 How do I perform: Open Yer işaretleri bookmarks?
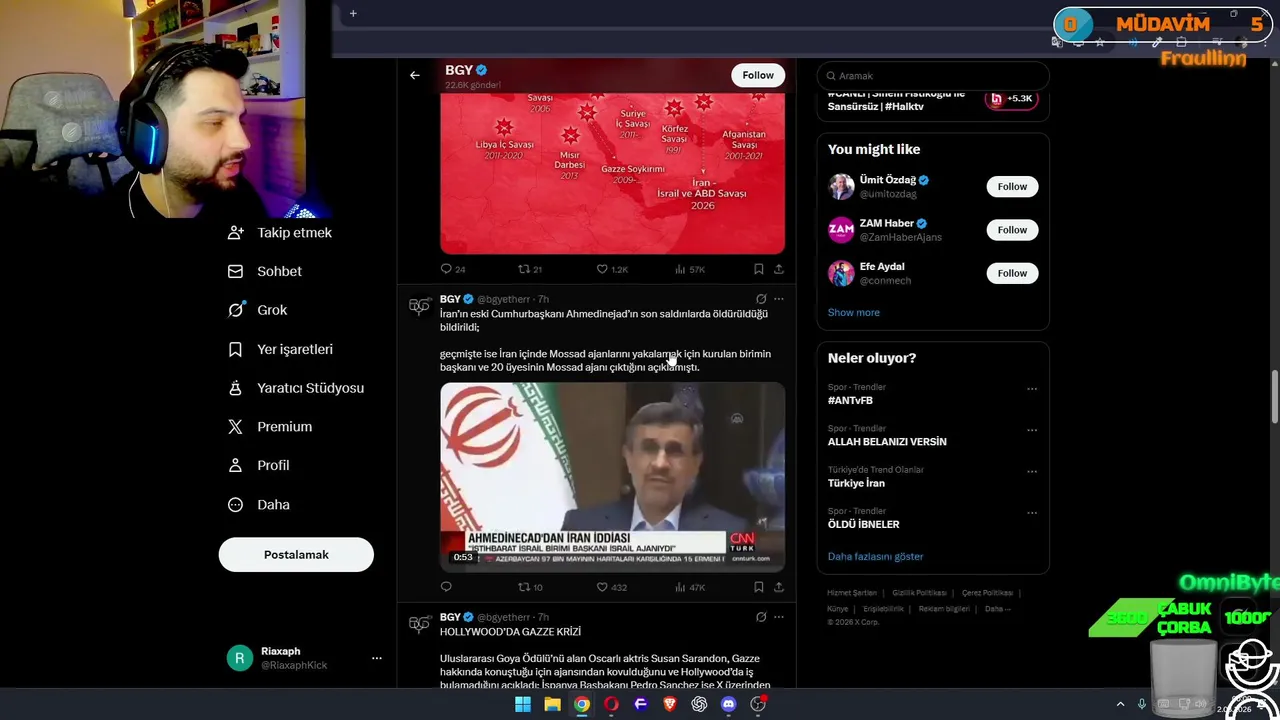pyautogui.click(x=281, y=349)
